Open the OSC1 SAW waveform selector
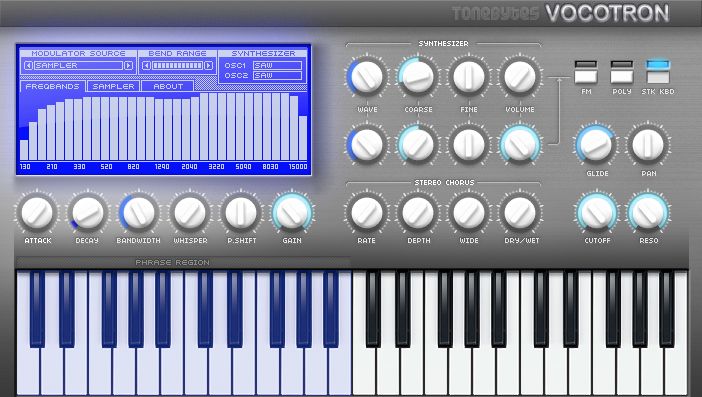 point(277,65)
